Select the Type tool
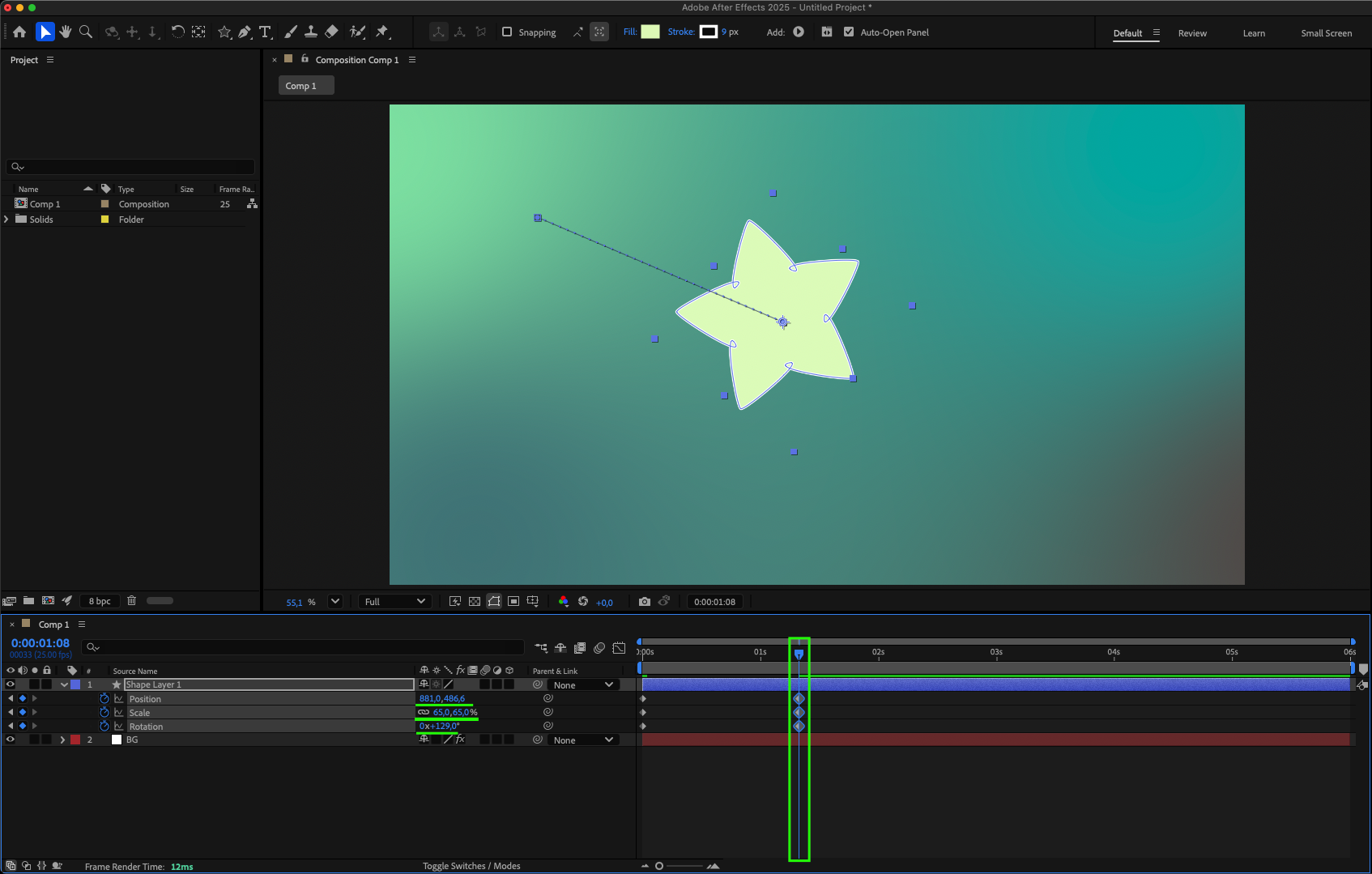The width and height of the screenshot is (1372, 874). 265,32
